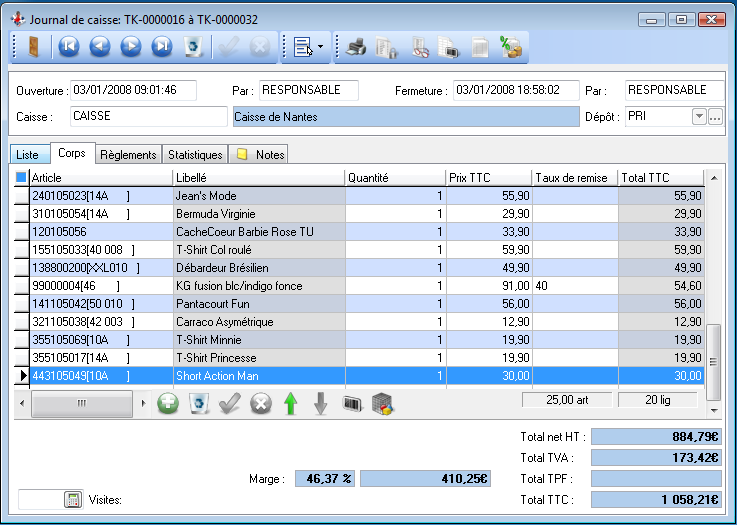Open the Statistiques tab
The height and width of the screenshot is (525, 737).
195,155
